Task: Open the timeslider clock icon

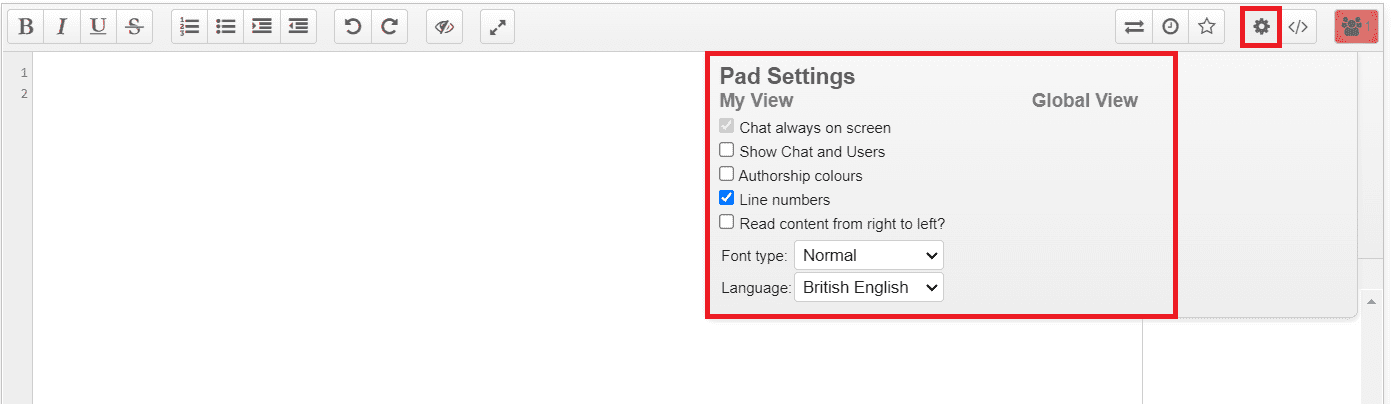Action: pos(1170,27)
